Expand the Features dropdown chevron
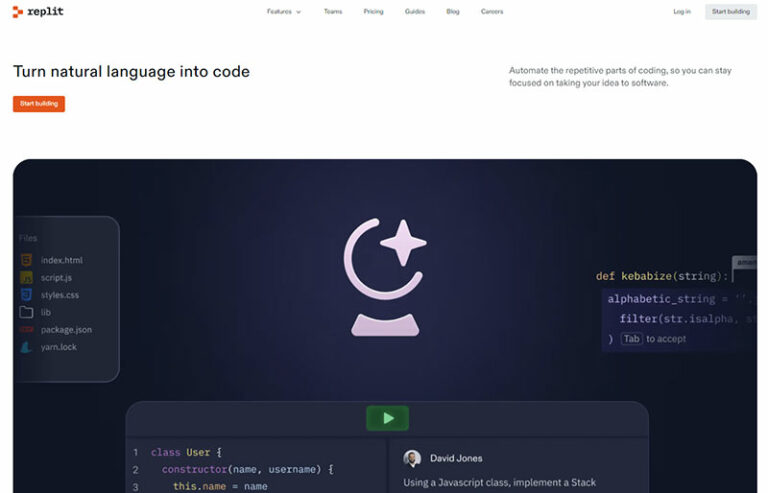 (x=298, y=12)
